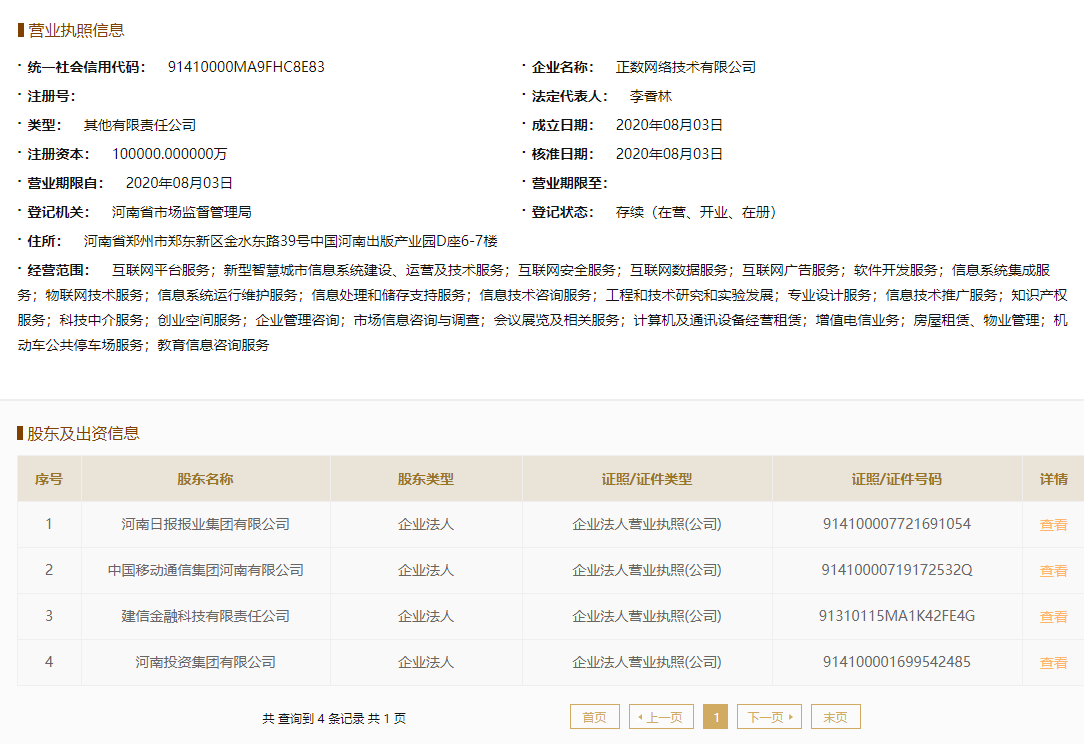Click shareholder name 河南日报报业集团有限公司
The height and width of the screenshot is (744, 1084).
click(205, 524)
